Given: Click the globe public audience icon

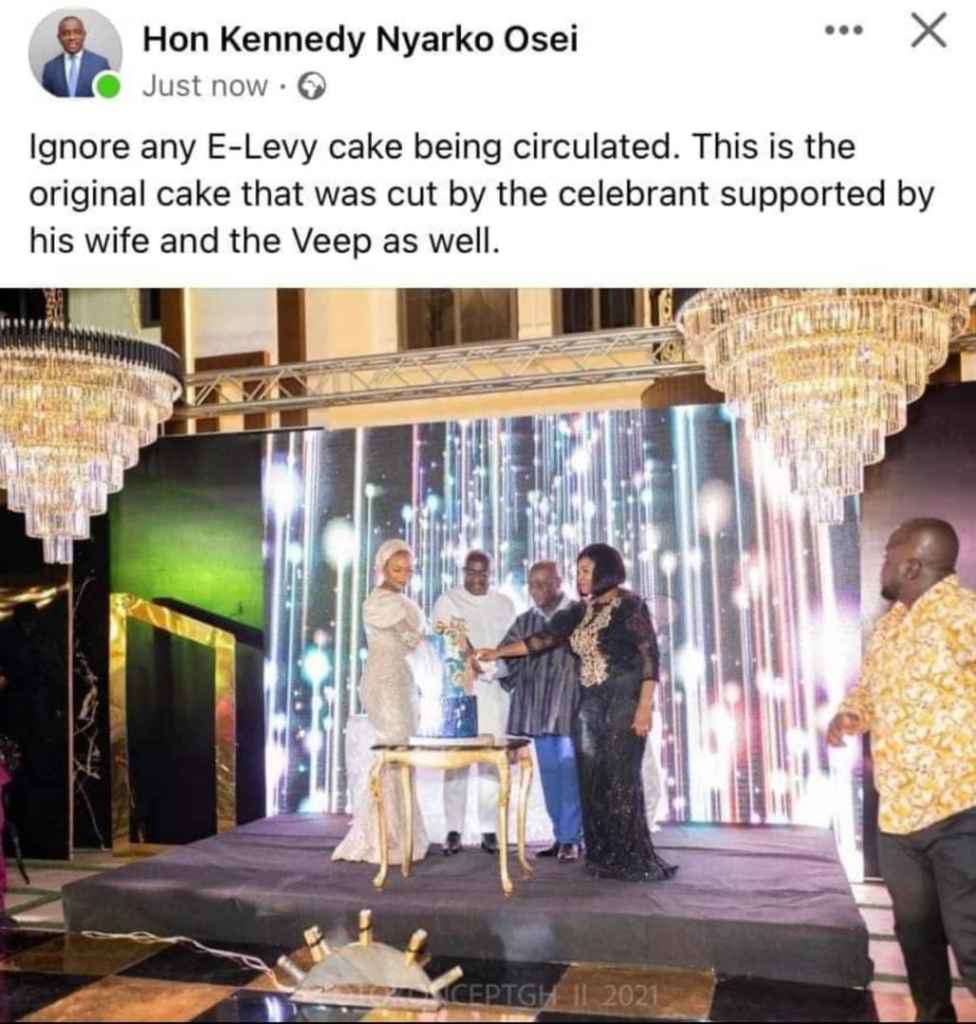Looking at the screenshot, I should (x=313, y=88).
